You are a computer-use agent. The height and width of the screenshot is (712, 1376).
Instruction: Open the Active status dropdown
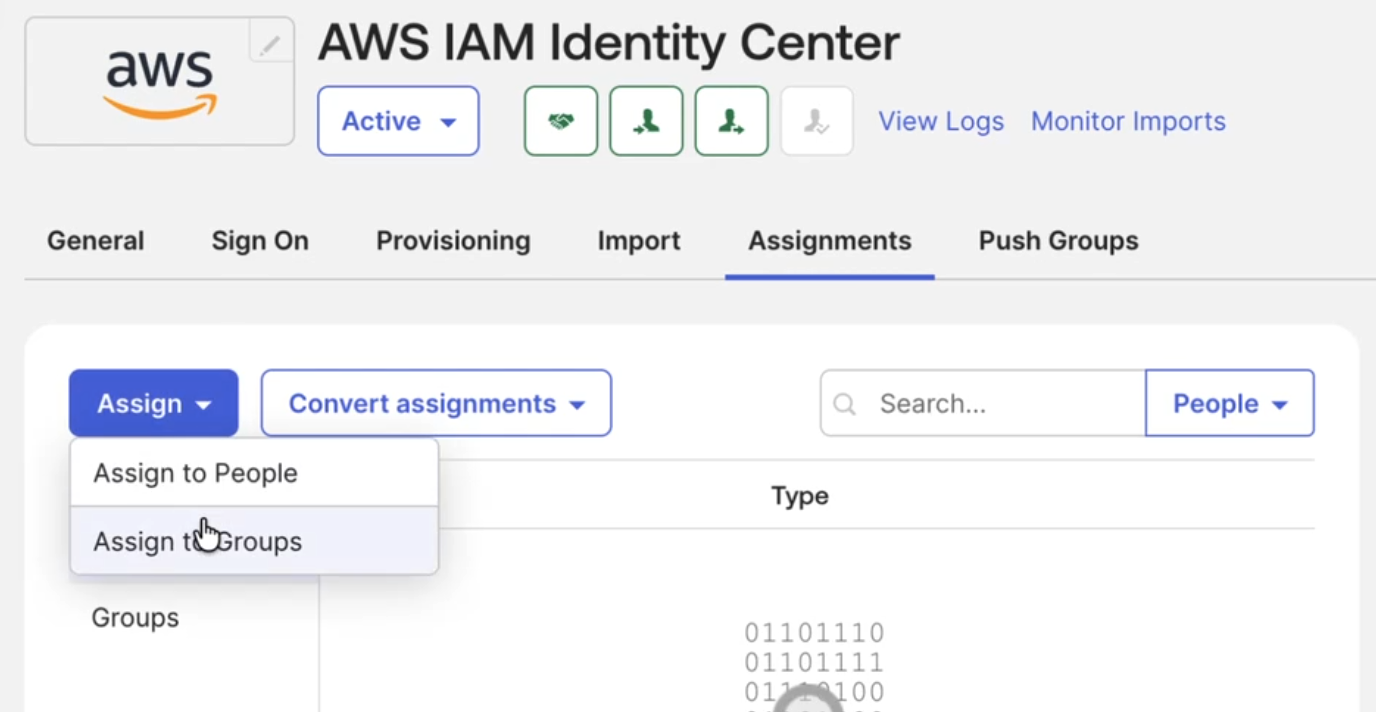[x=398, y=121]
